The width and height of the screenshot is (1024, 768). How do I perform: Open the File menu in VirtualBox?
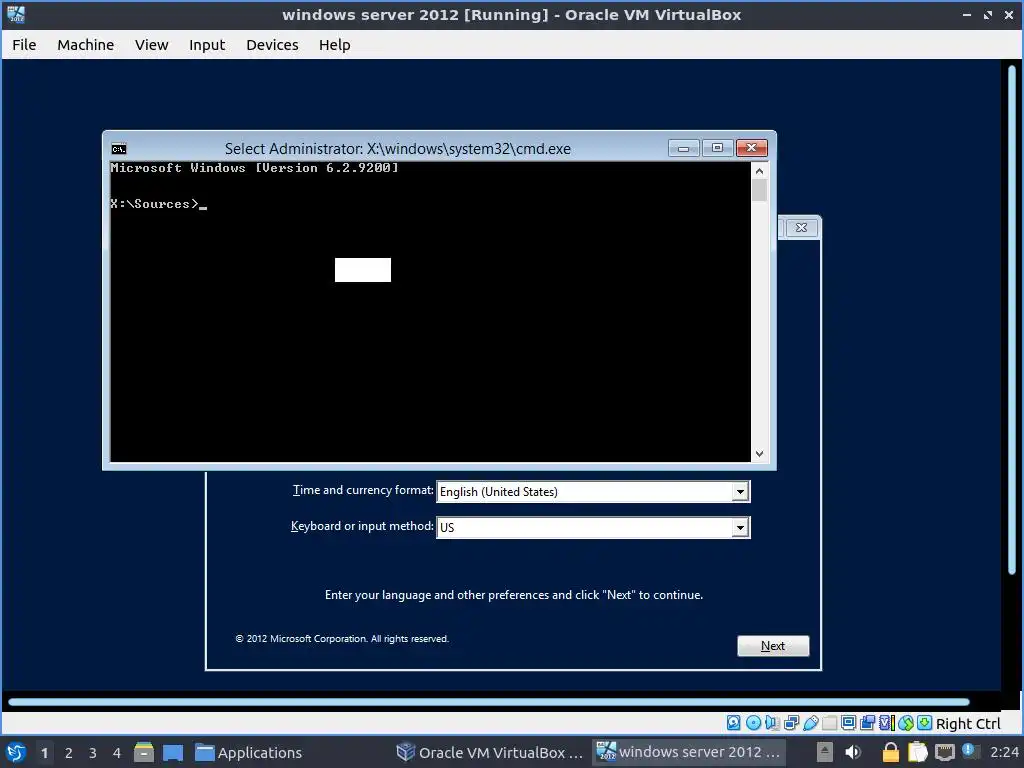point(24,45)
